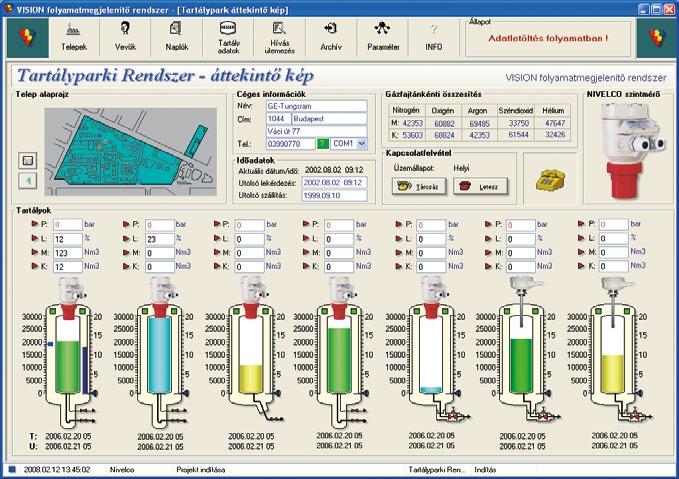Open the Paraméter toolbar item

(x=383, y=38)
